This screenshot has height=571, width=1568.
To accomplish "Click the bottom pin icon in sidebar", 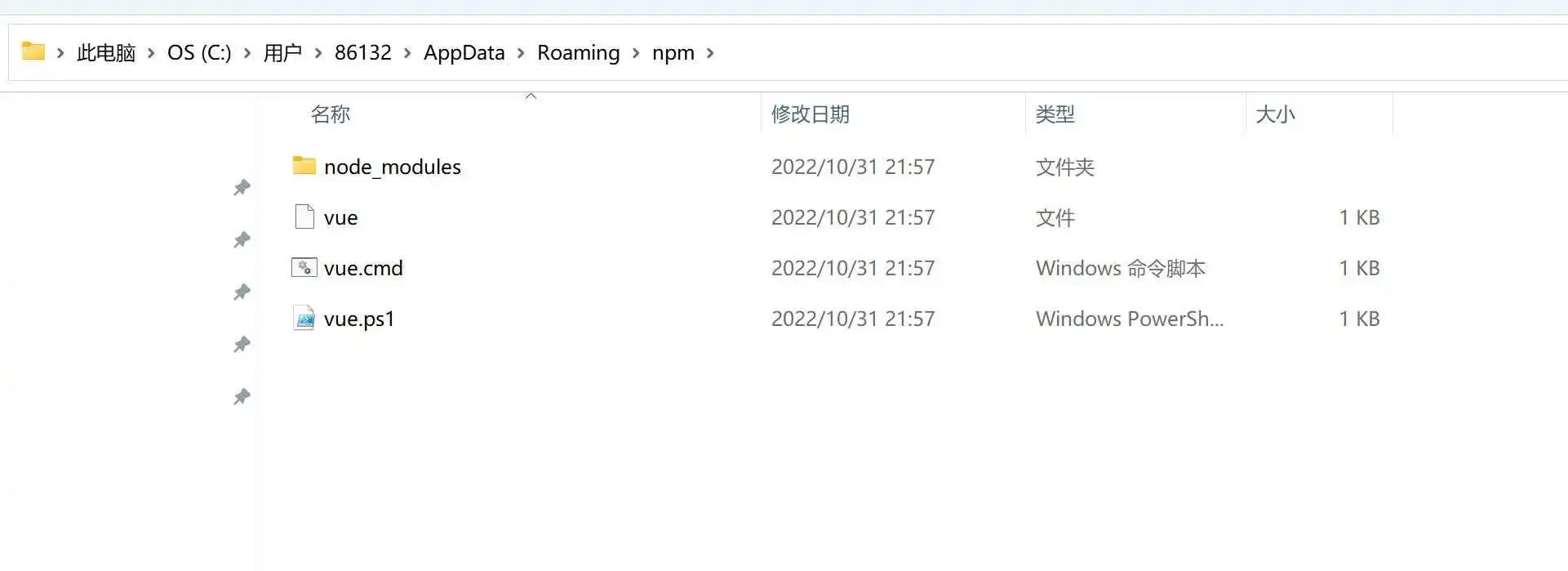I will tap(242, 397).
